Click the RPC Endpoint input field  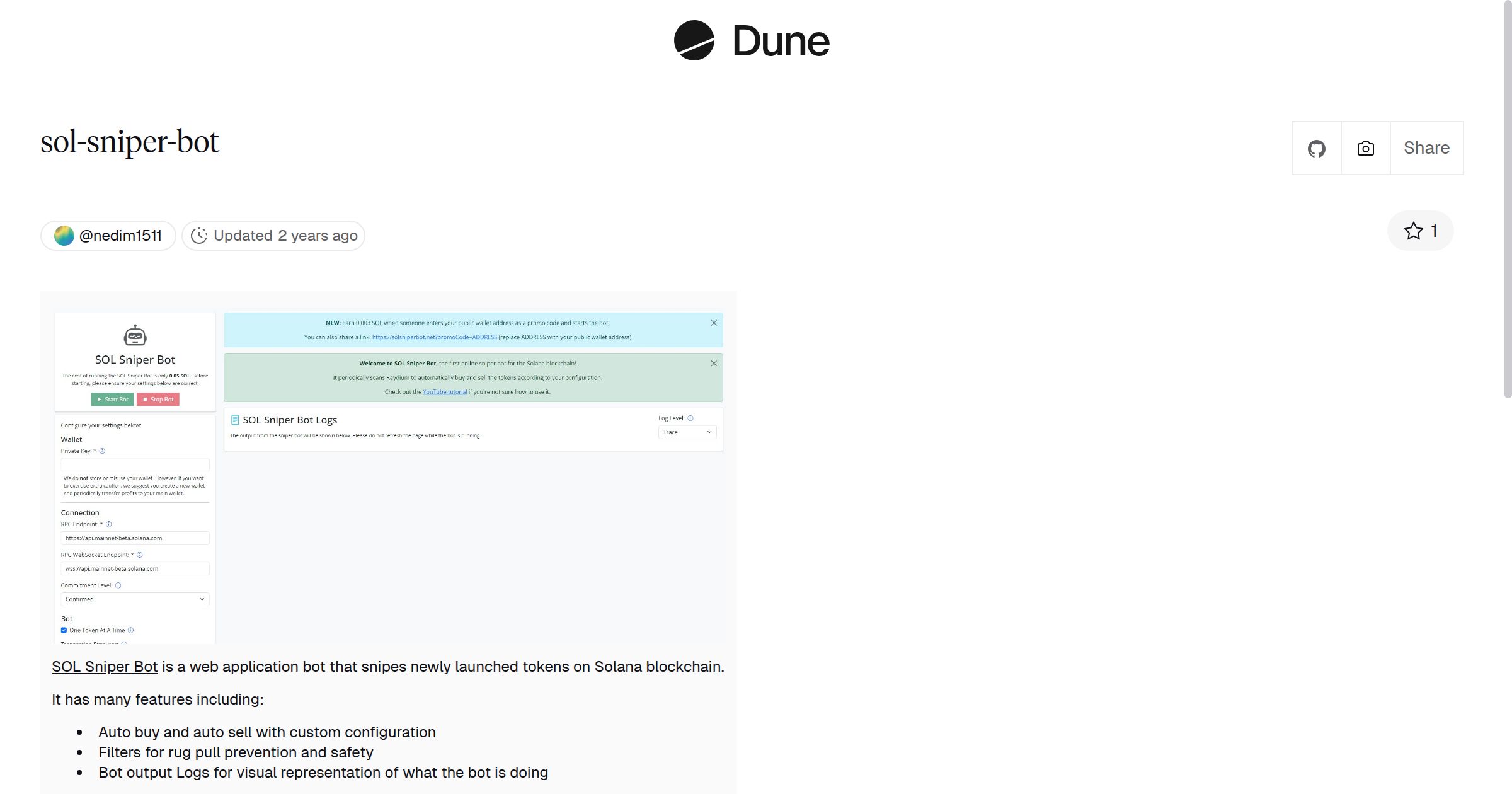135,538
